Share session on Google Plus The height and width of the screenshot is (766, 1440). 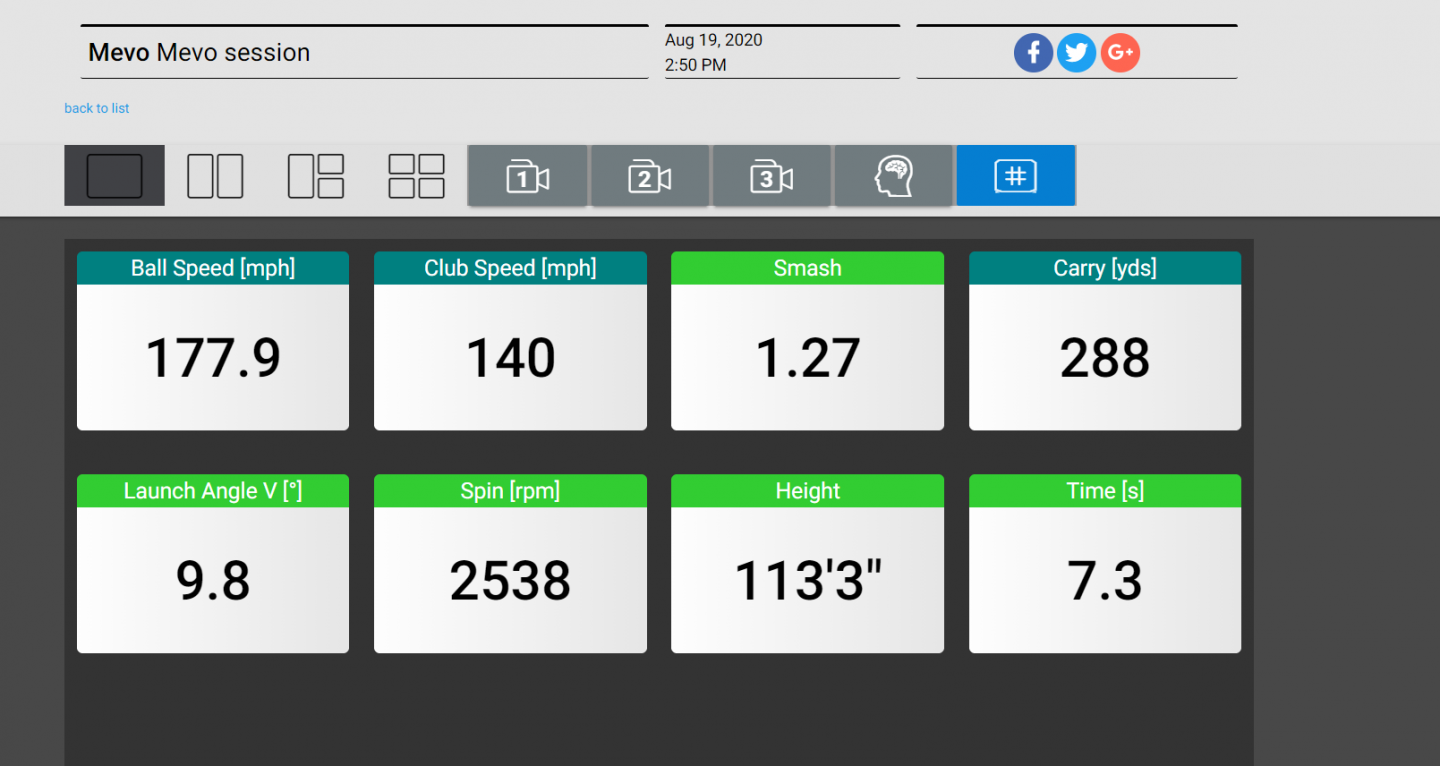point(1120,53)
